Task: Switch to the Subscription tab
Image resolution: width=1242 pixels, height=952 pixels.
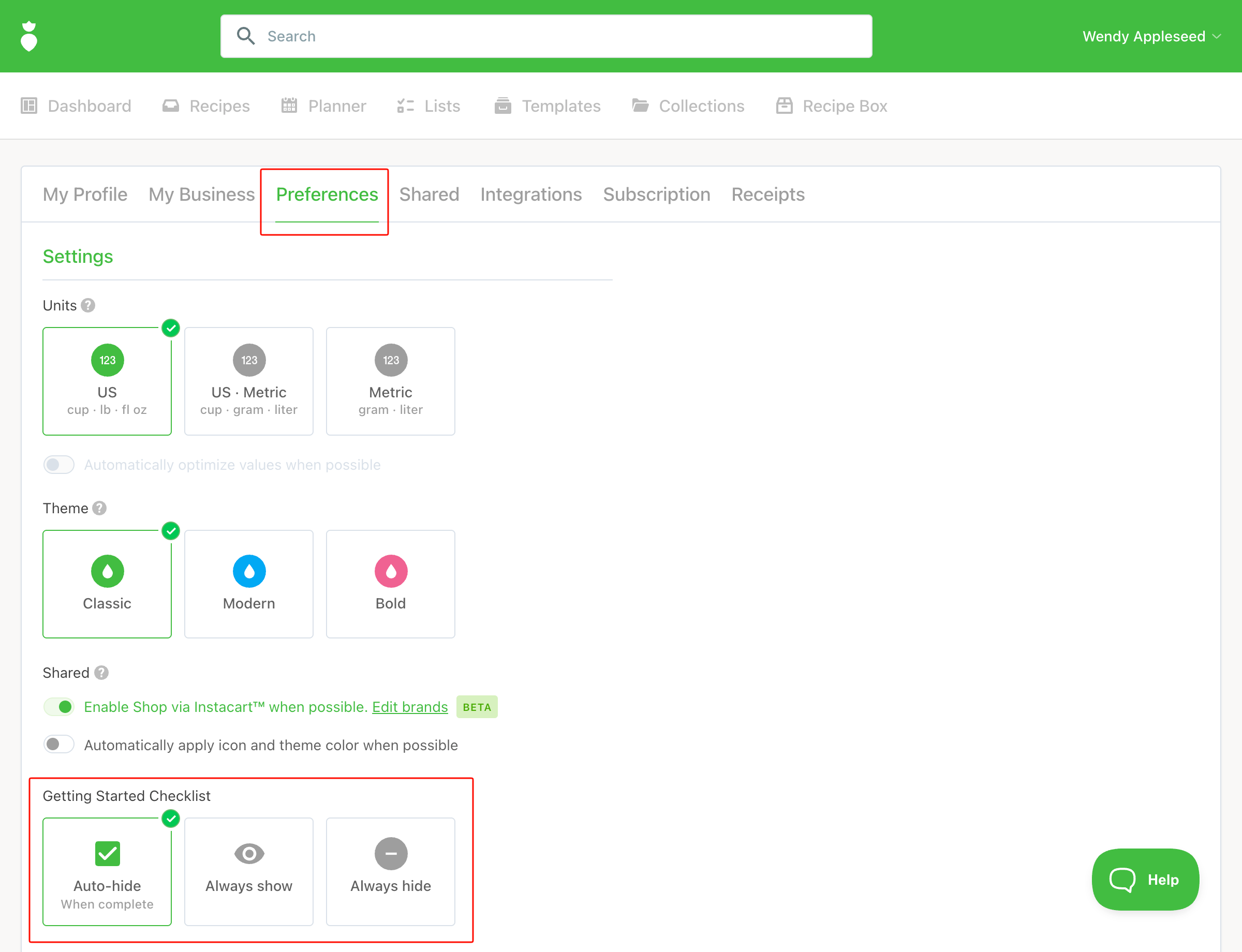Action: pos(656,195)
